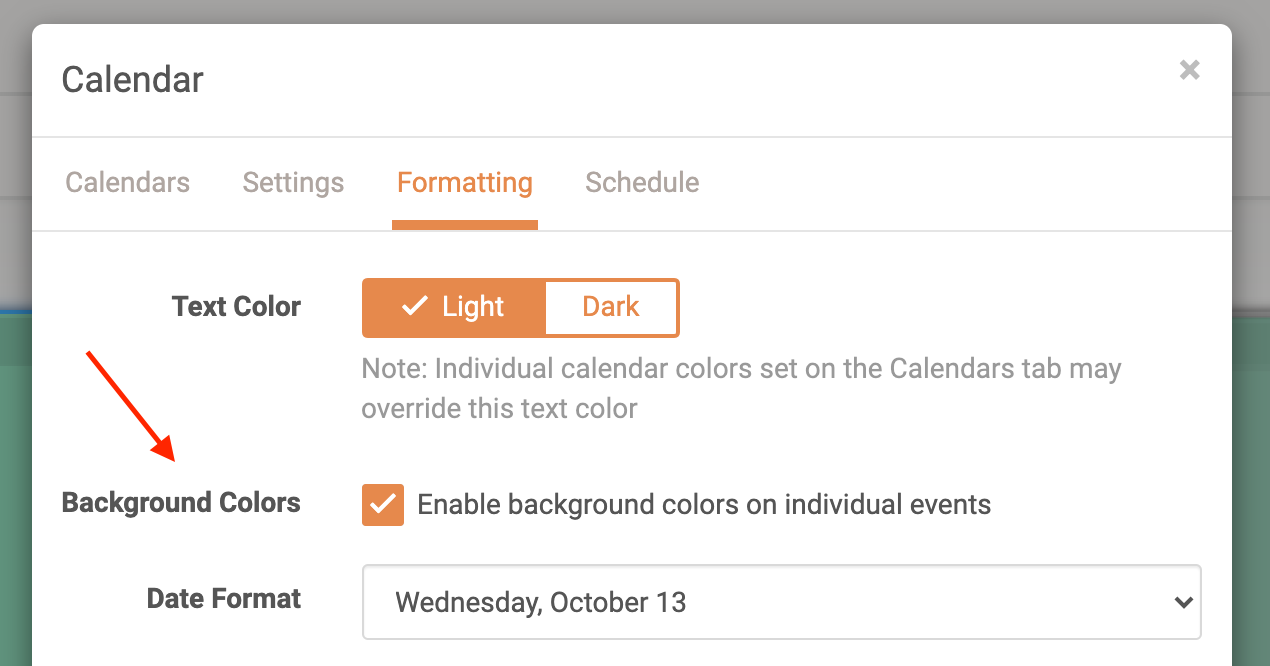Open the Settings tab
The width and height of the screenshot is (1270, 666).
click(293, 182)
